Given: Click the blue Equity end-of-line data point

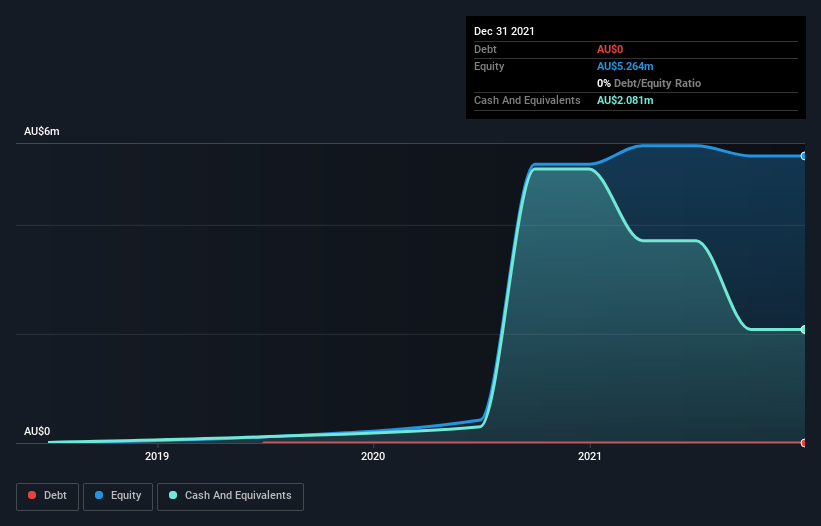Looking at the screenshot, I should point(804,156).
